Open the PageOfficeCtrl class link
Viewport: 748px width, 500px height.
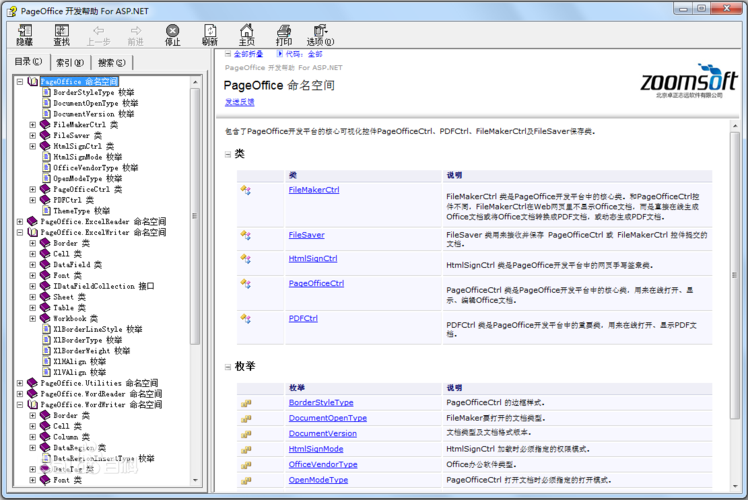tap(316, 283)
